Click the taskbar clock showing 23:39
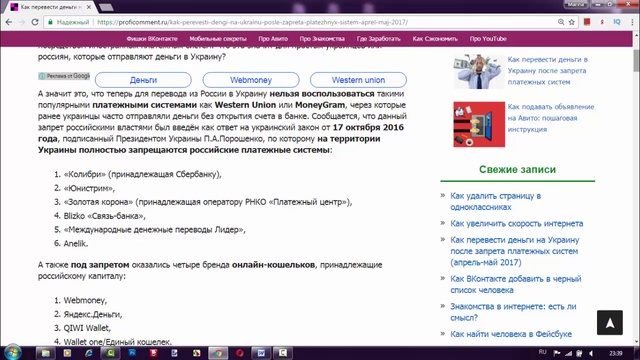The image size is (640, 360). (x=616, y=353)
